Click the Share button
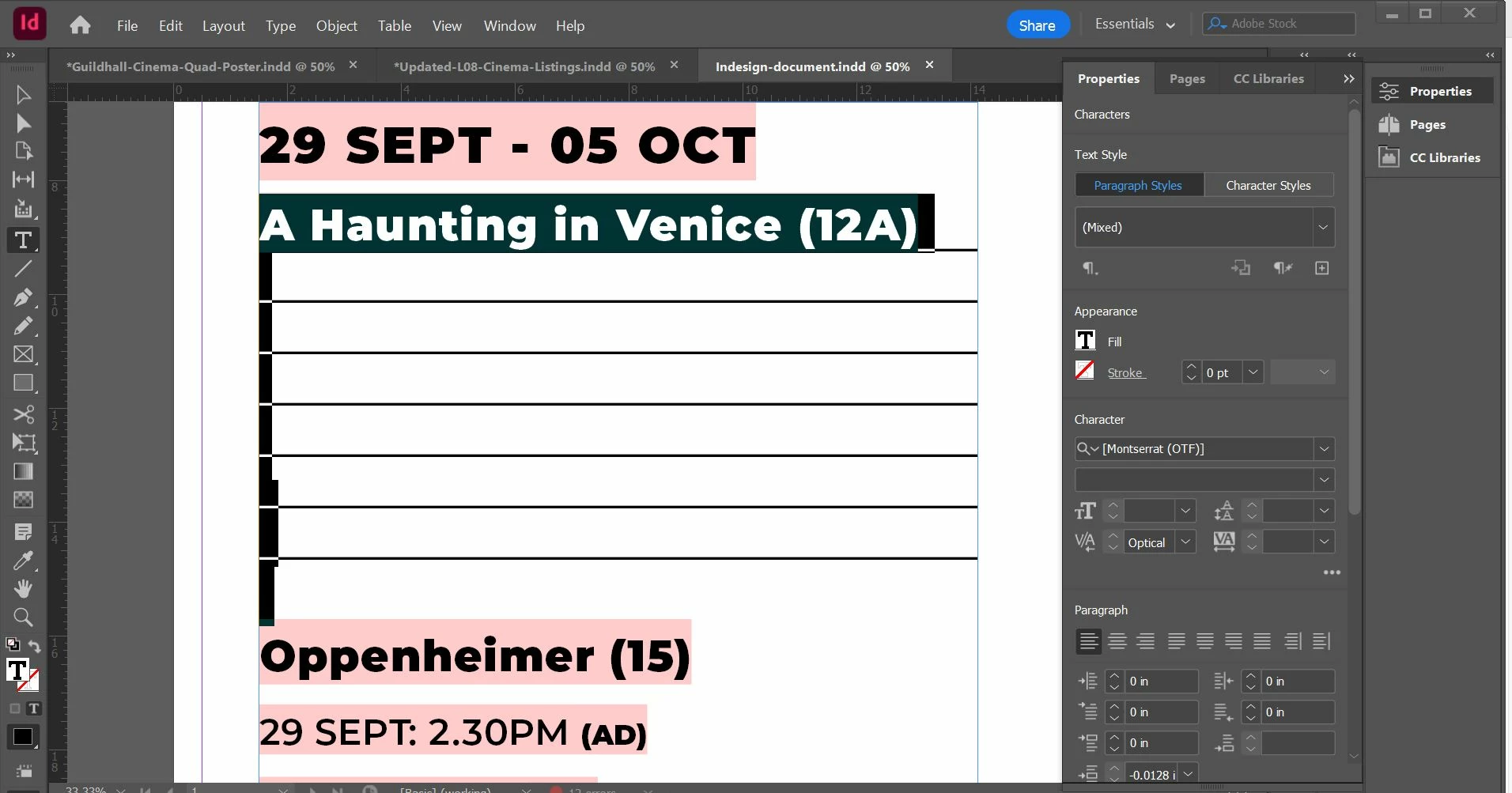The image size is (1512, 793). tap(1038, 25)
